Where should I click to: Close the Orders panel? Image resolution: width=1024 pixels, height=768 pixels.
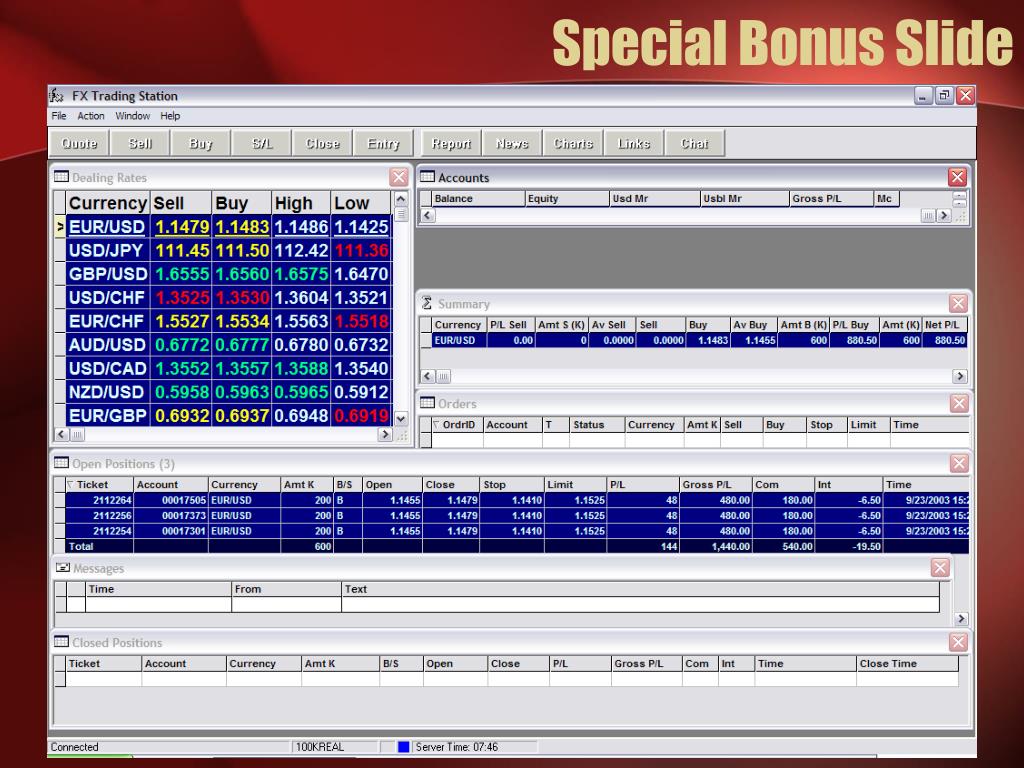coord(959,404)
